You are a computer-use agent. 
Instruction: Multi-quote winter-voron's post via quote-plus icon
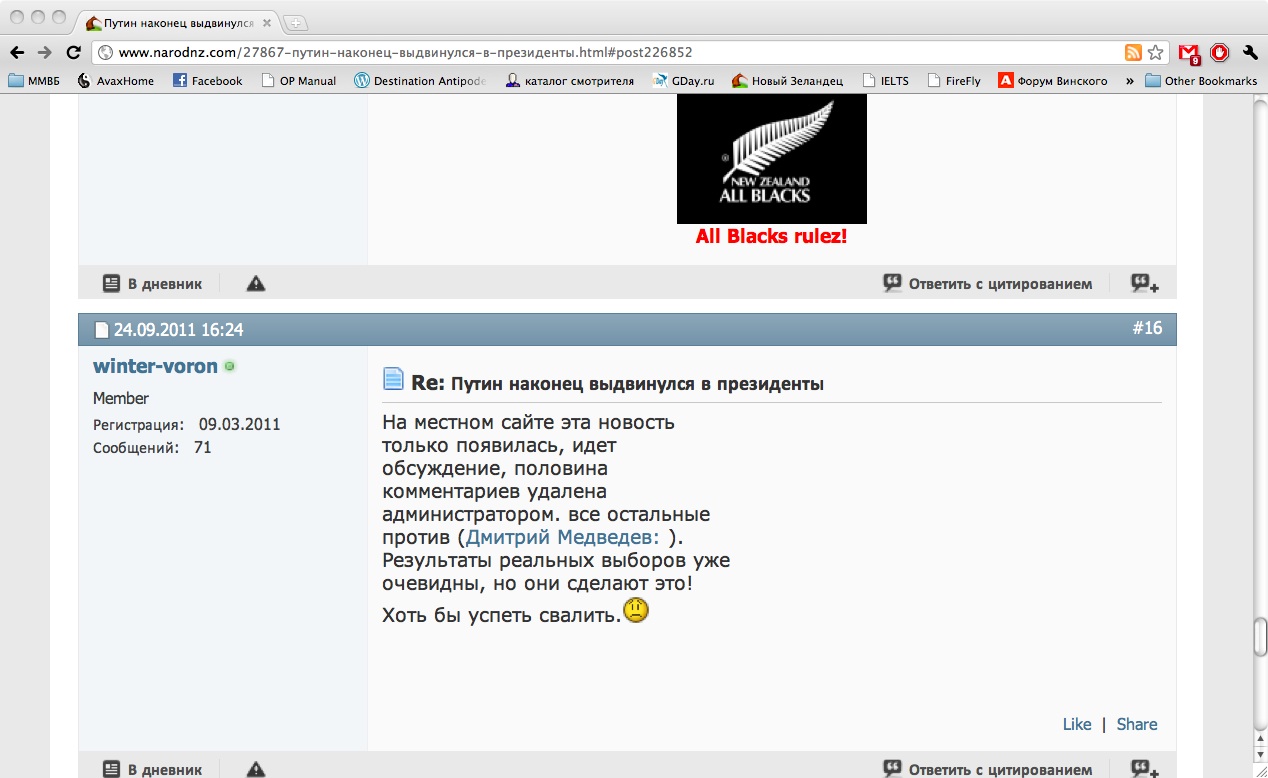pos(1145,770)
